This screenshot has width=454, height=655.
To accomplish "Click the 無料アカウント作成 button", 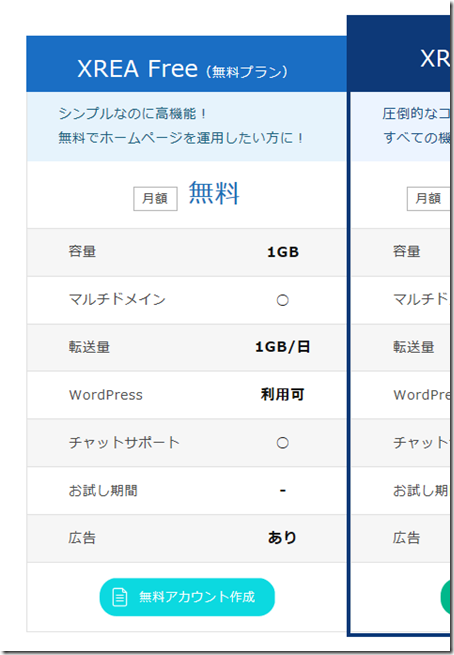I will coord(187,597).
